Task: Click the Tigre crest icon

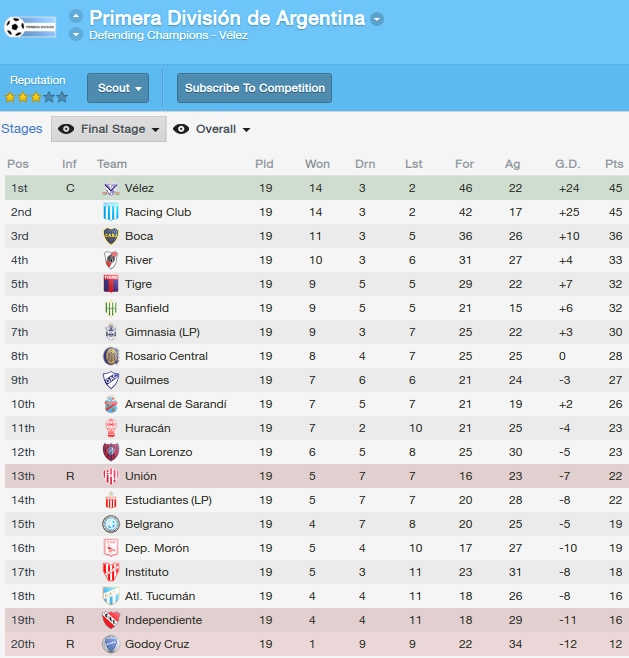Action: pyautogui.click(x=111, y=284)
